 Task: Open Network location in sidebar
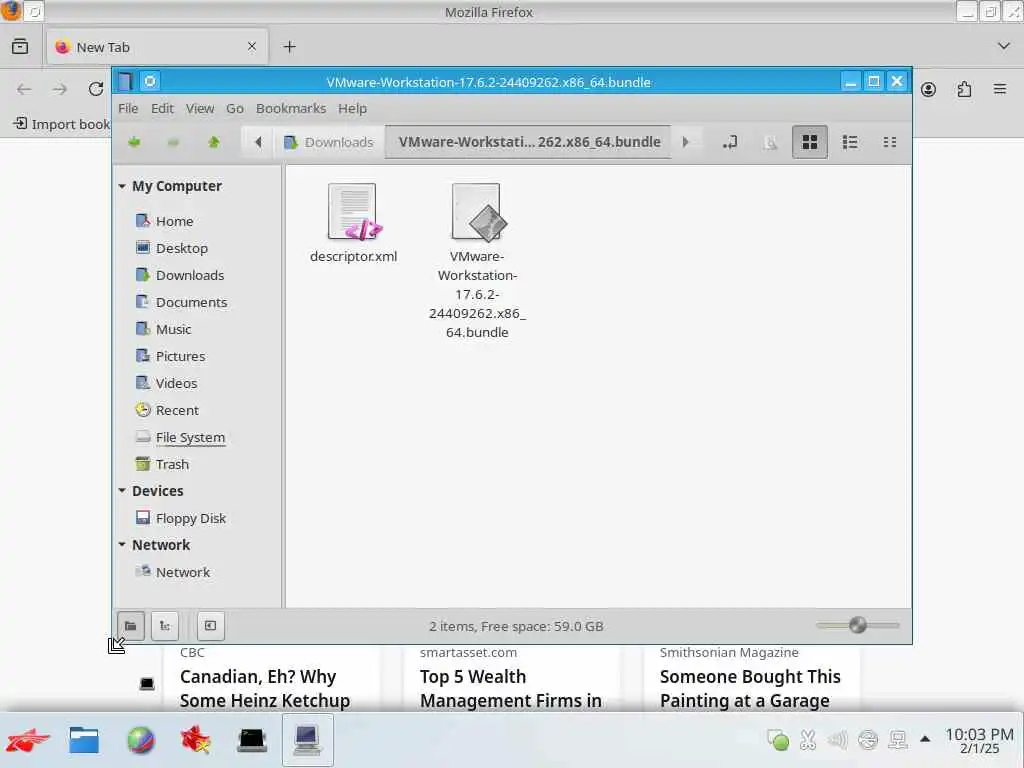182,572
